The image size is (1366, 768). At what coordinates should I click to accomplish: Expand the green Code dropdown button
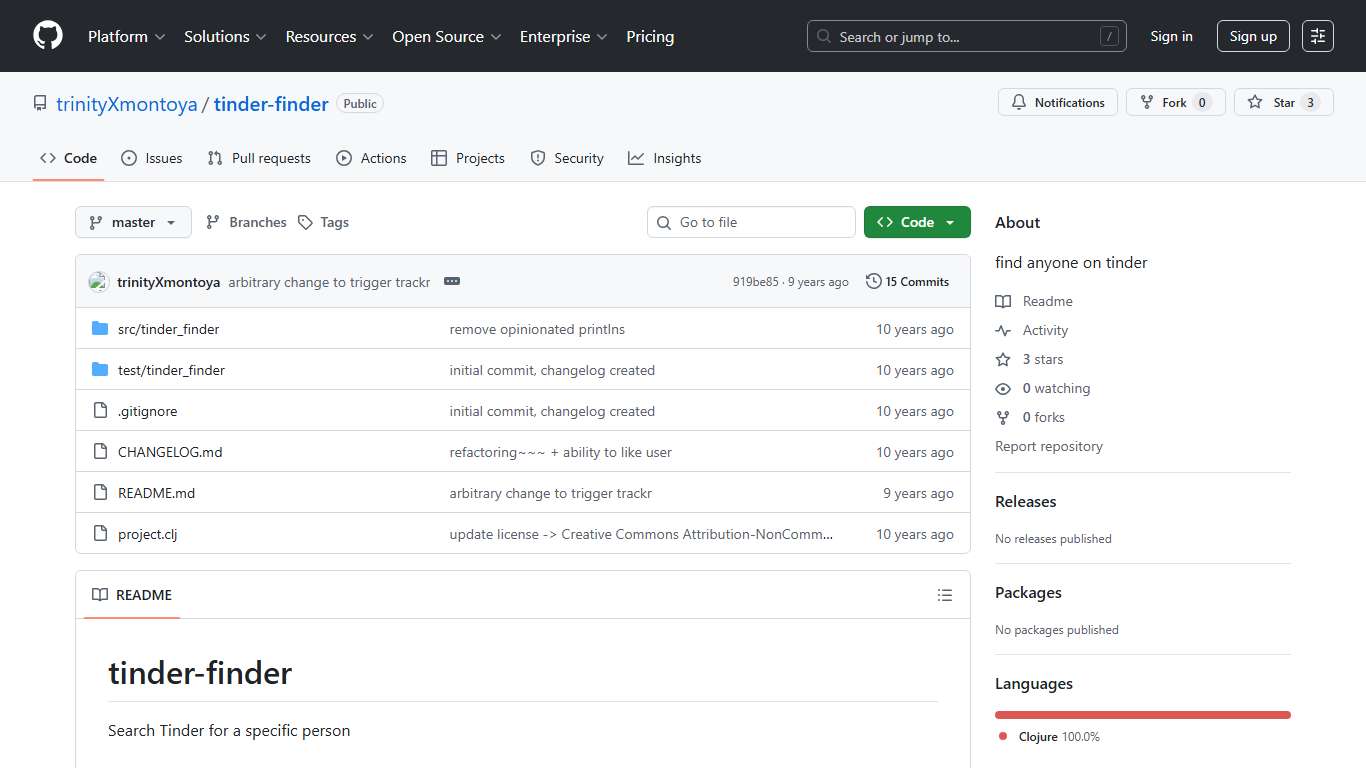(917, 222)
